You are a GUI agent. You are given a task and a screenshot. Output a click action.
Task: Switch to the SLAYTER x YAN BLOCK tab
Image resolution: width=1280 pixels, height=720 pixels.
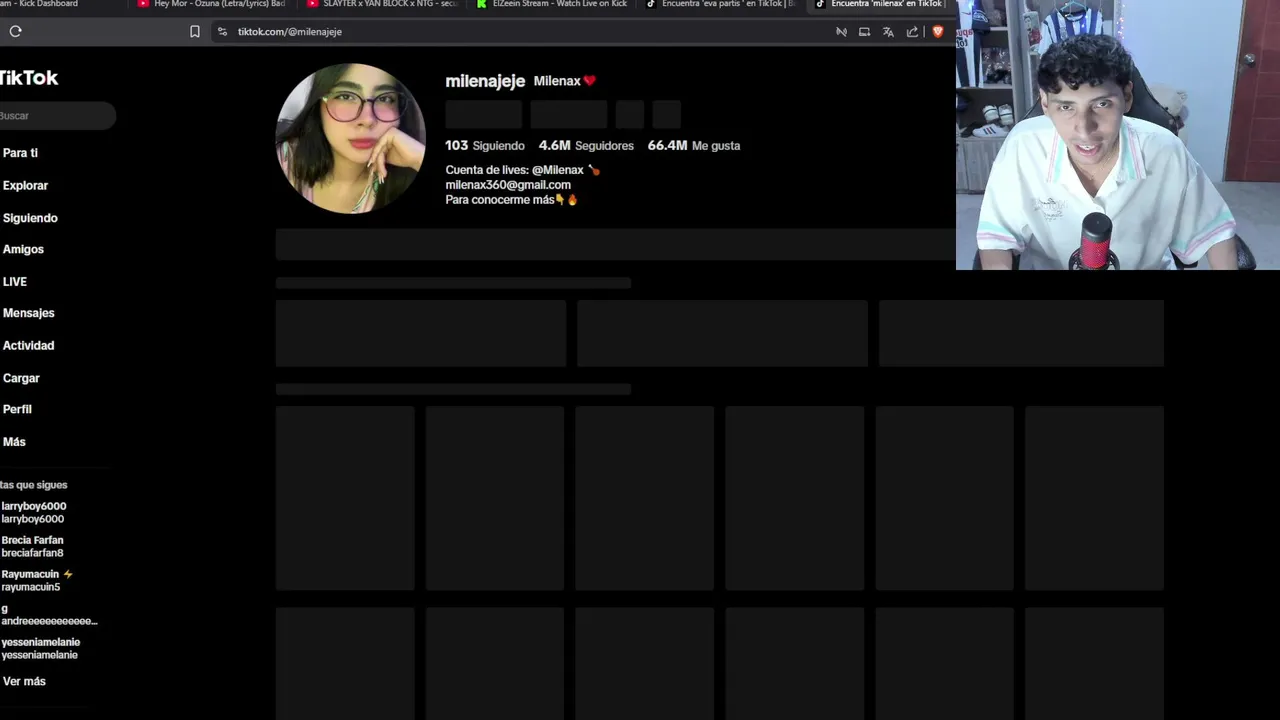(382, 4)
